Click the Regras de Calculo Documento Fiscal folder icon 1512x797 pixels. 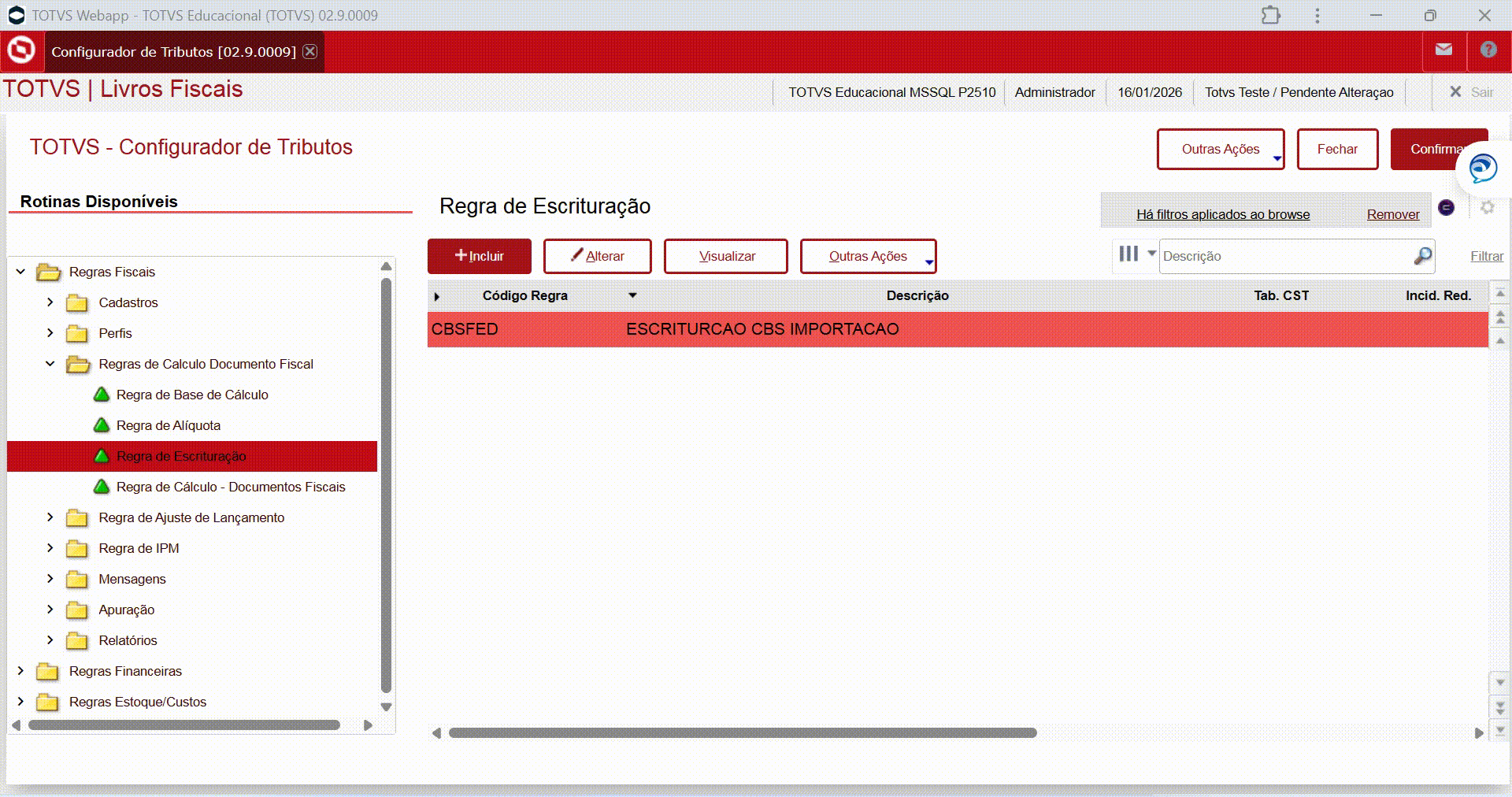[x=78, y=365]
